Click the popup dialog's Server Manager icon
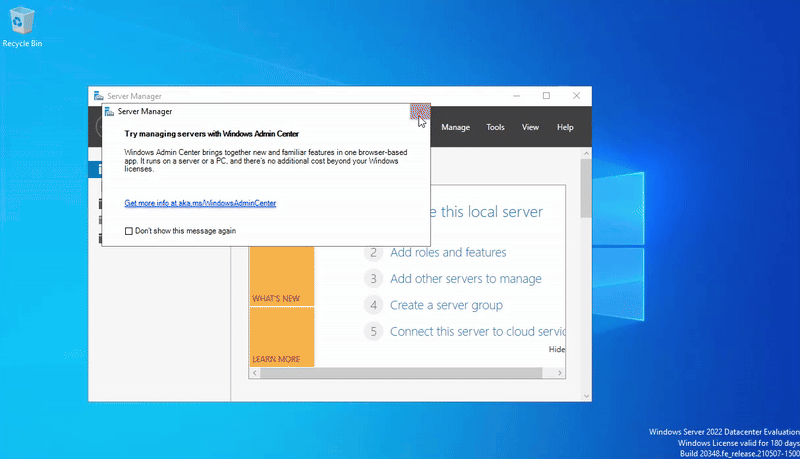Viewport: 800px width, 459px height. coord(109,112)
